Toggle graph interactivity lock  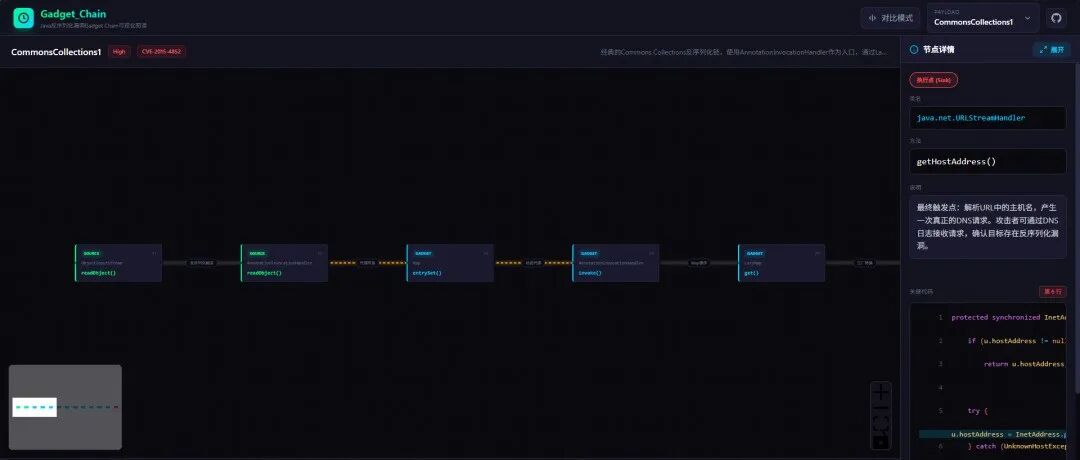(x=881, y=440)
